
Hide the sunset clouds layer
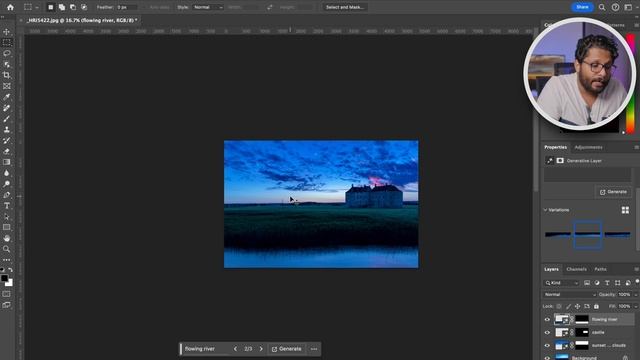547,346
